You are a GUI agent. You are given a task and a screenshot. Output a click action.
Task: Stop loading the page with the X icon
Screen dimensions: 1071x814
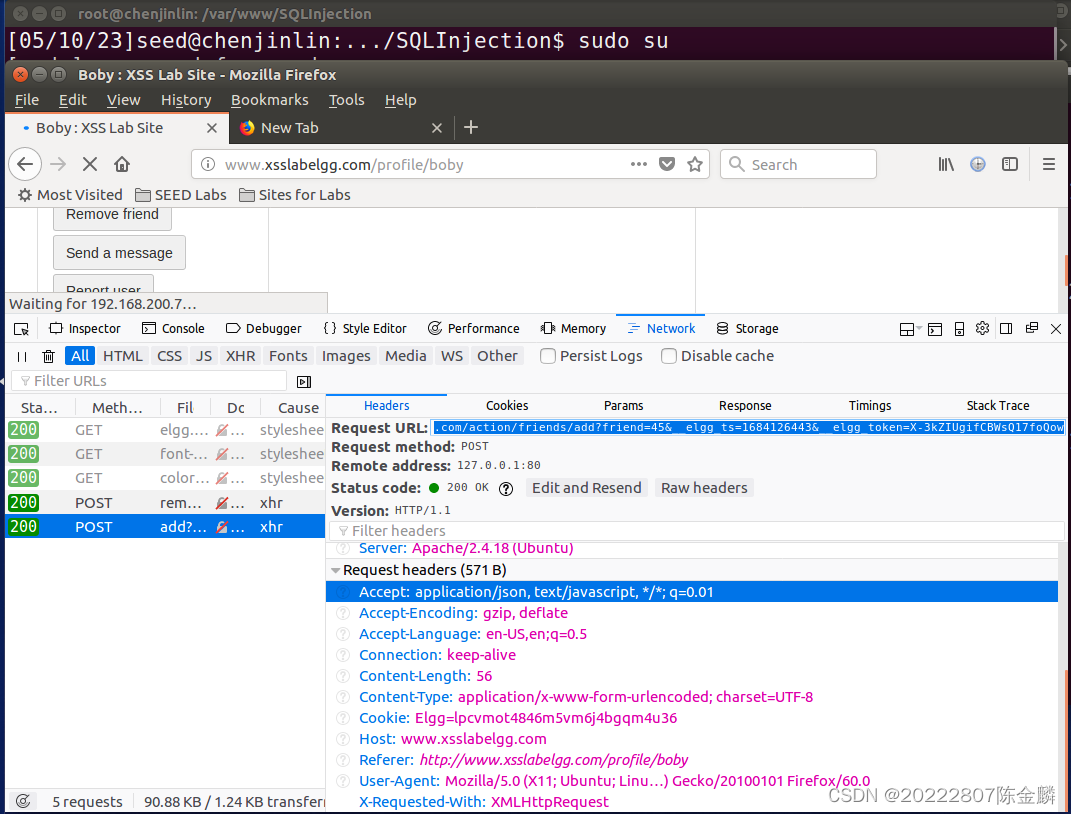pyautogui.click(x=89, y=165)
